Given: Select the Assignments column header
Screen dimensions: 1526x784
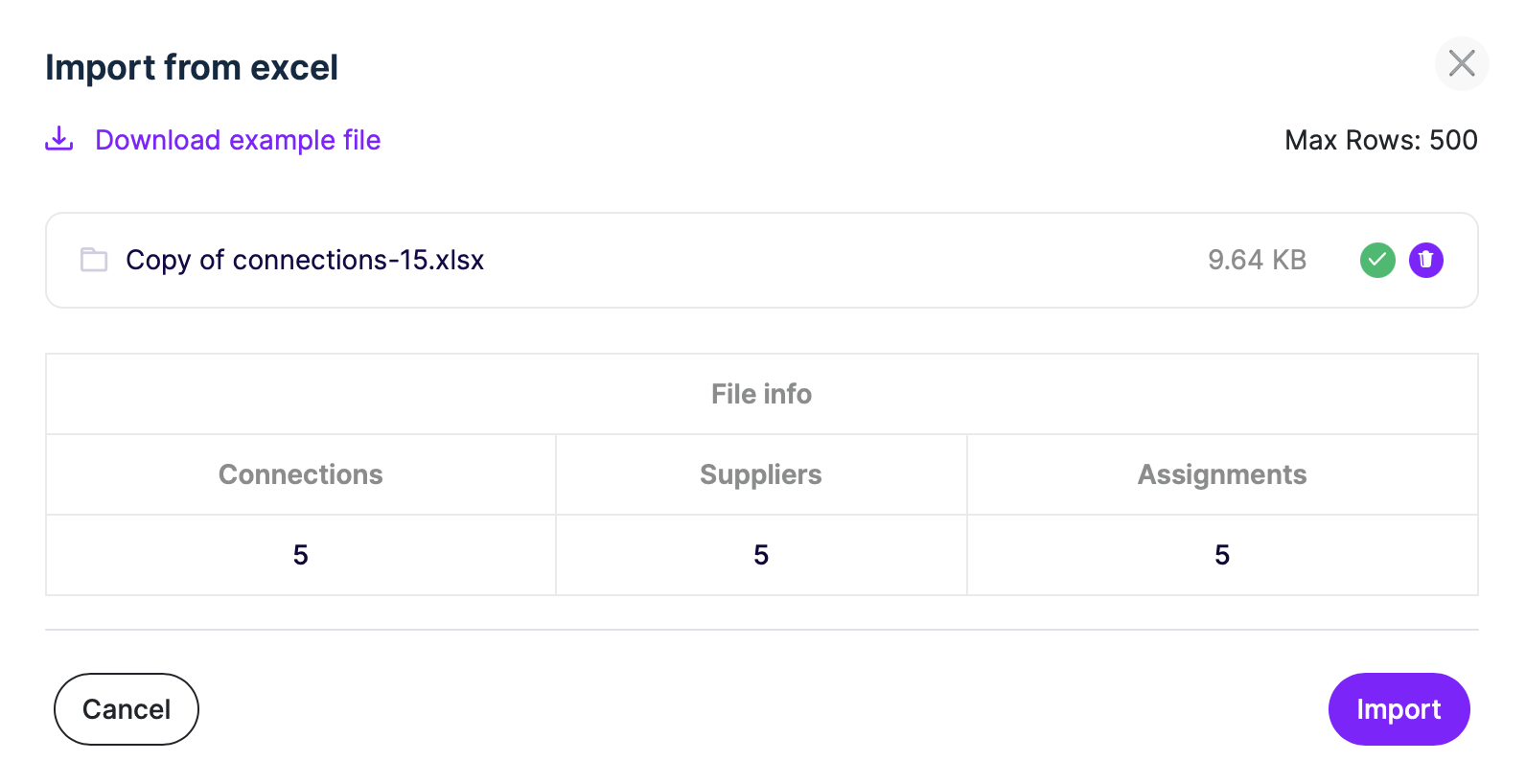Looking at the screenshot, I should click(x=1221, y=474).
